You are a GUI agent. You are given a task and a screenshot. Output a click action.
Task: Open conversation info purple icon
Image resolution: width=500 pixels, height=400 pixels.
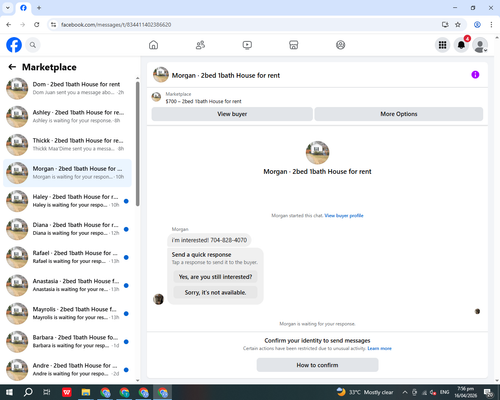[x=475, y=75]
